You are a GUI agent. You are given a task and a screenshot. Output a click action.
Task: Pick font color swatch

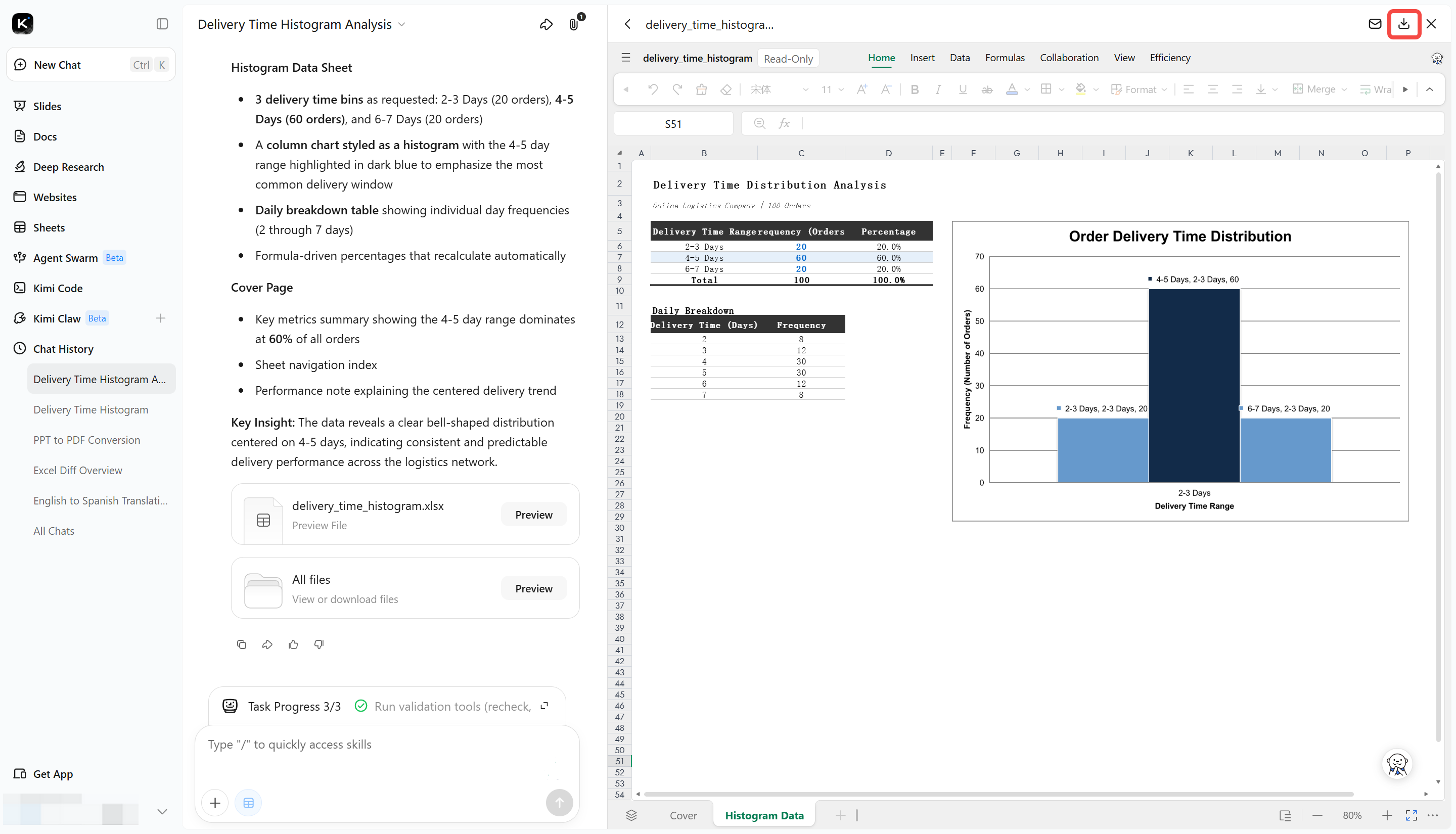click(x=1012, y=89)
